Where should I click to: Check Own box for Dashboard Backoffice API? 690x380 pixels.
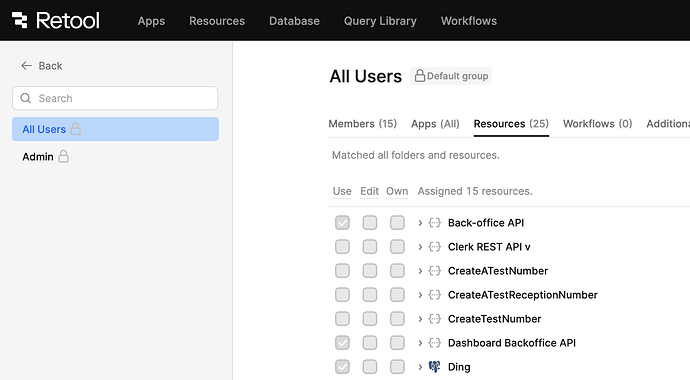pos(397,343)
